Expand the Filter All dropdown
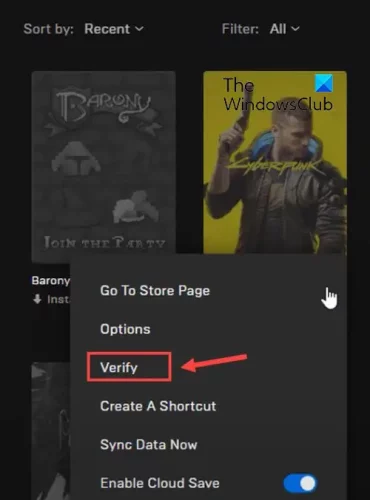 pyautogui.click(x=285, y=29)
